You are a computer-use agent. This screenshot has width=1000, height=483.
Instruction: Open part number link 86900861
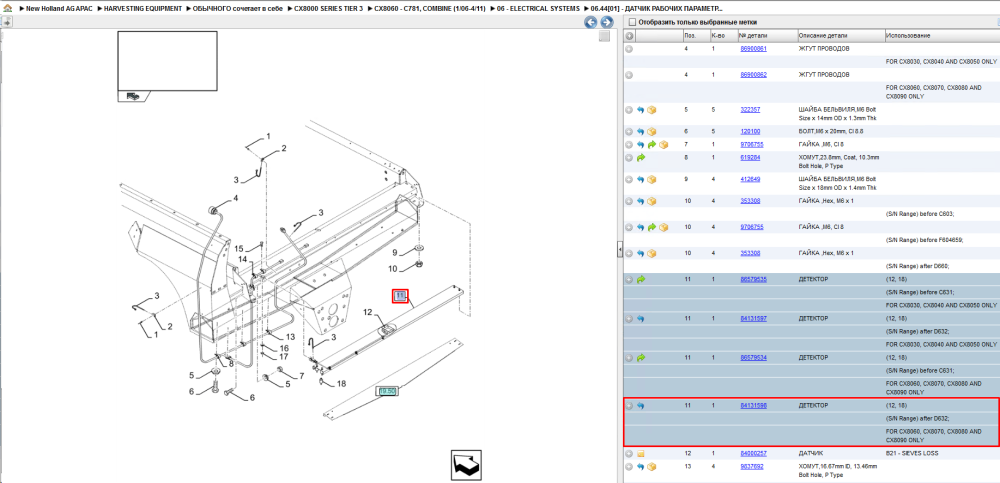coord(753,49)
